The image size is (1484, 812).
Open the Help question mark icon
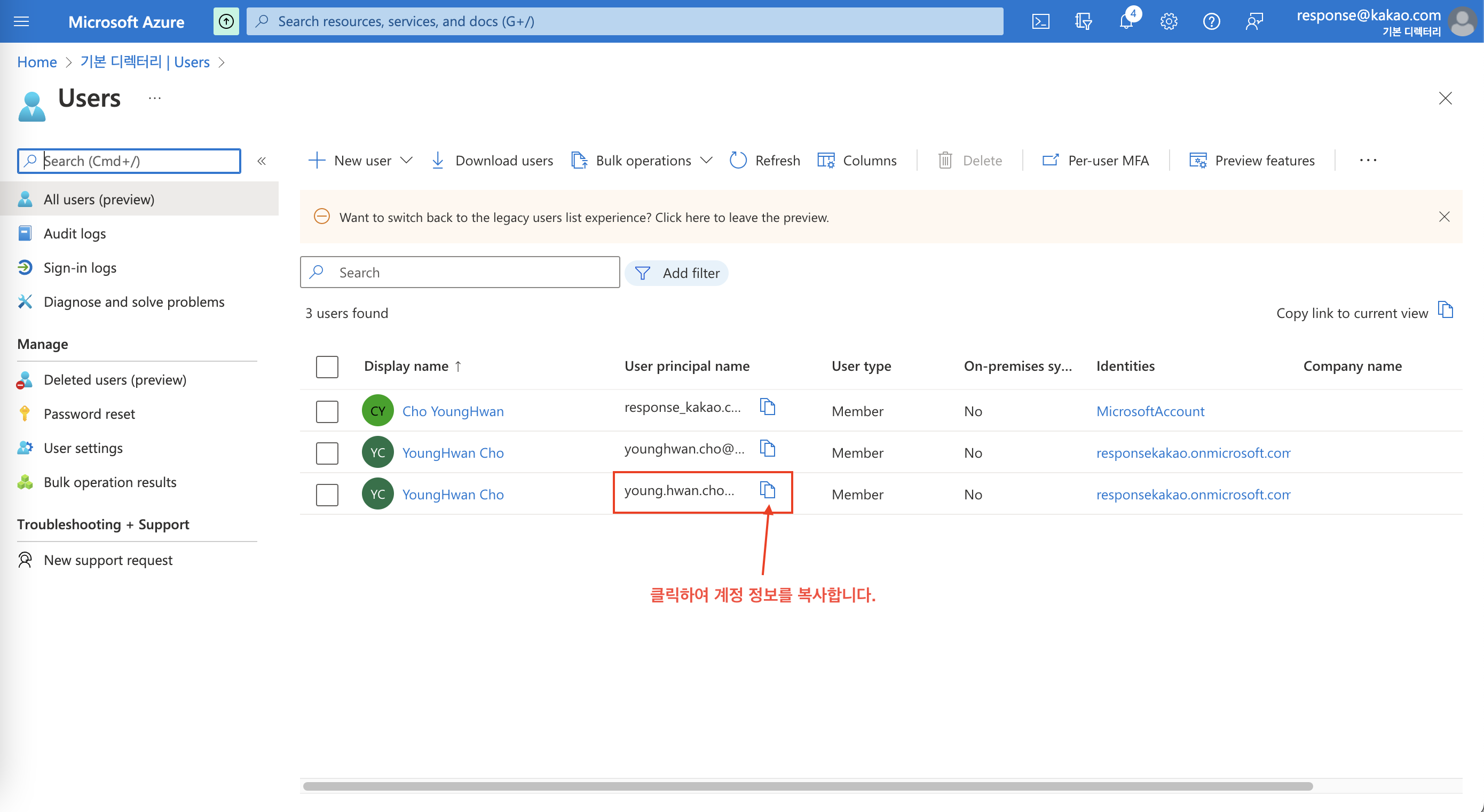click(1212, 21)
